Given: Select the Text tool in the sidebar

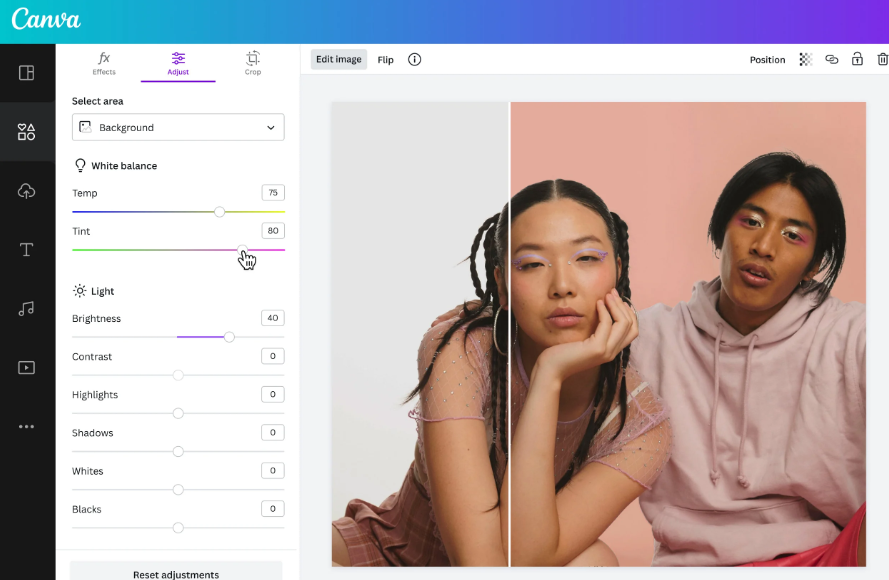Looking at the screenshot, I should coord(27,249).
